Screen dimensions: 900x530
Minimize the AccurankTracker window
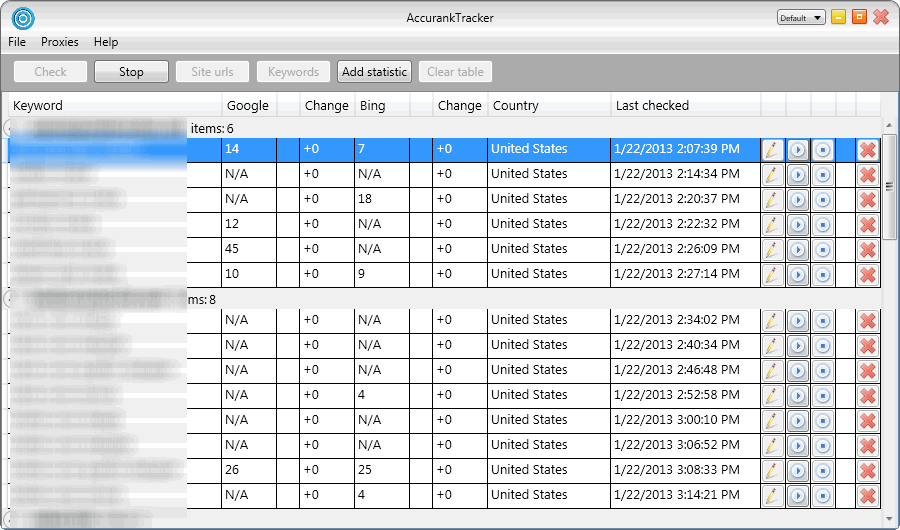[x=839, y=17]
